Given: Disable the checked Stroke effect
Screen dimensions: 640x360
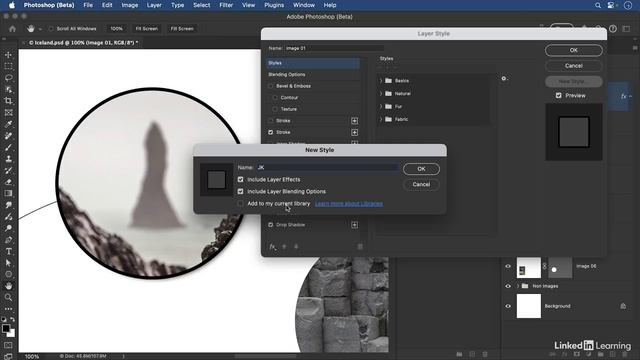Looking at the screenshot, I should tap(271, 132).
